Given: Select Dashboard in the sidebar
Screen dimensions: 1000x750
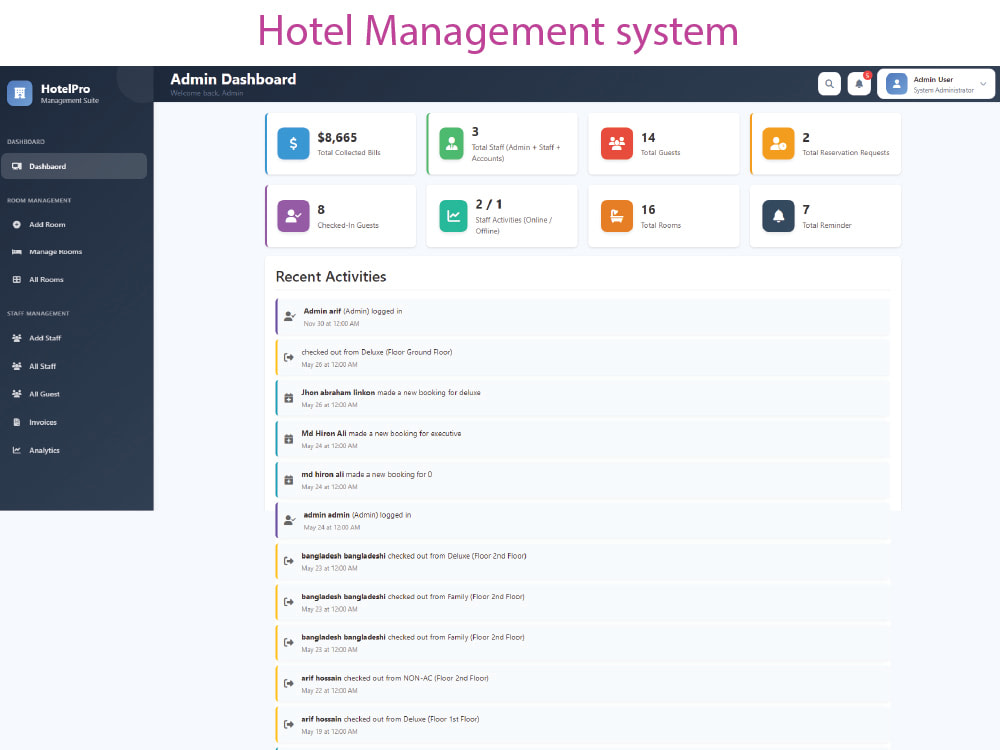Looking at the screenshot, I should 74,166.
